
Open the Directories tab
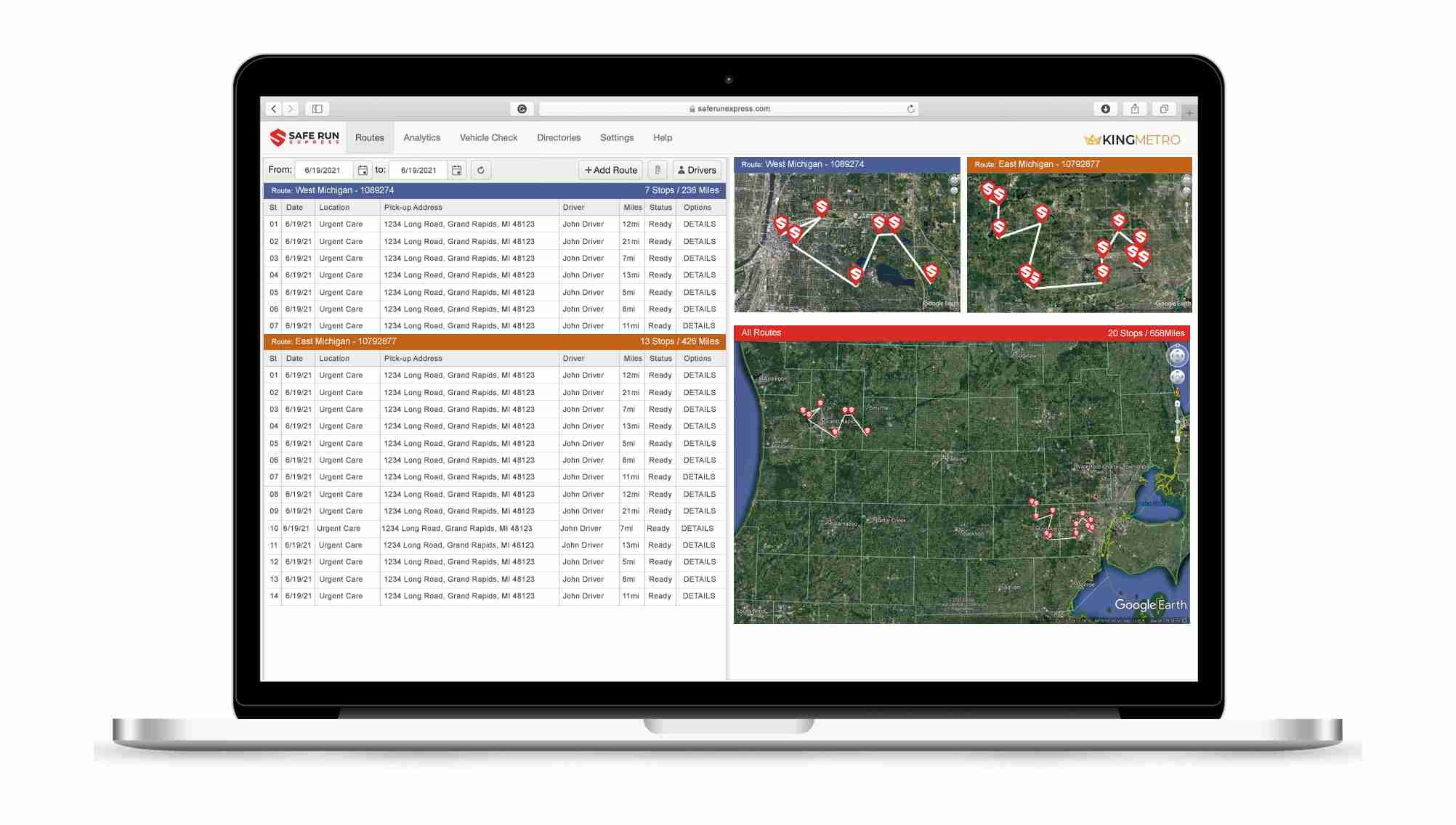point(559,137)
